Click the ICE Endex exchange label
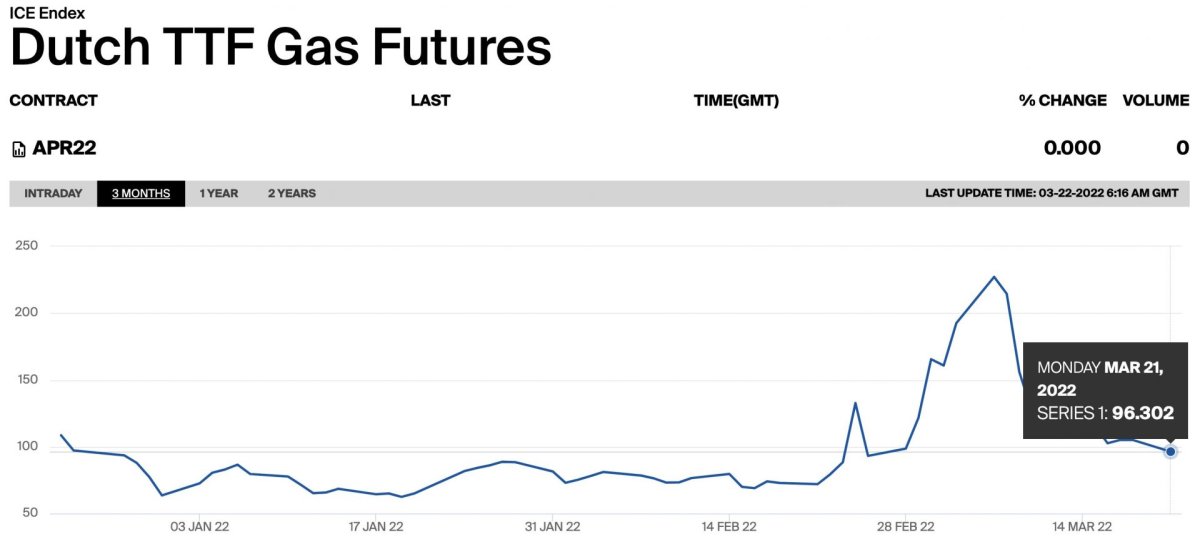1200x542 pixels. [47, 13]
